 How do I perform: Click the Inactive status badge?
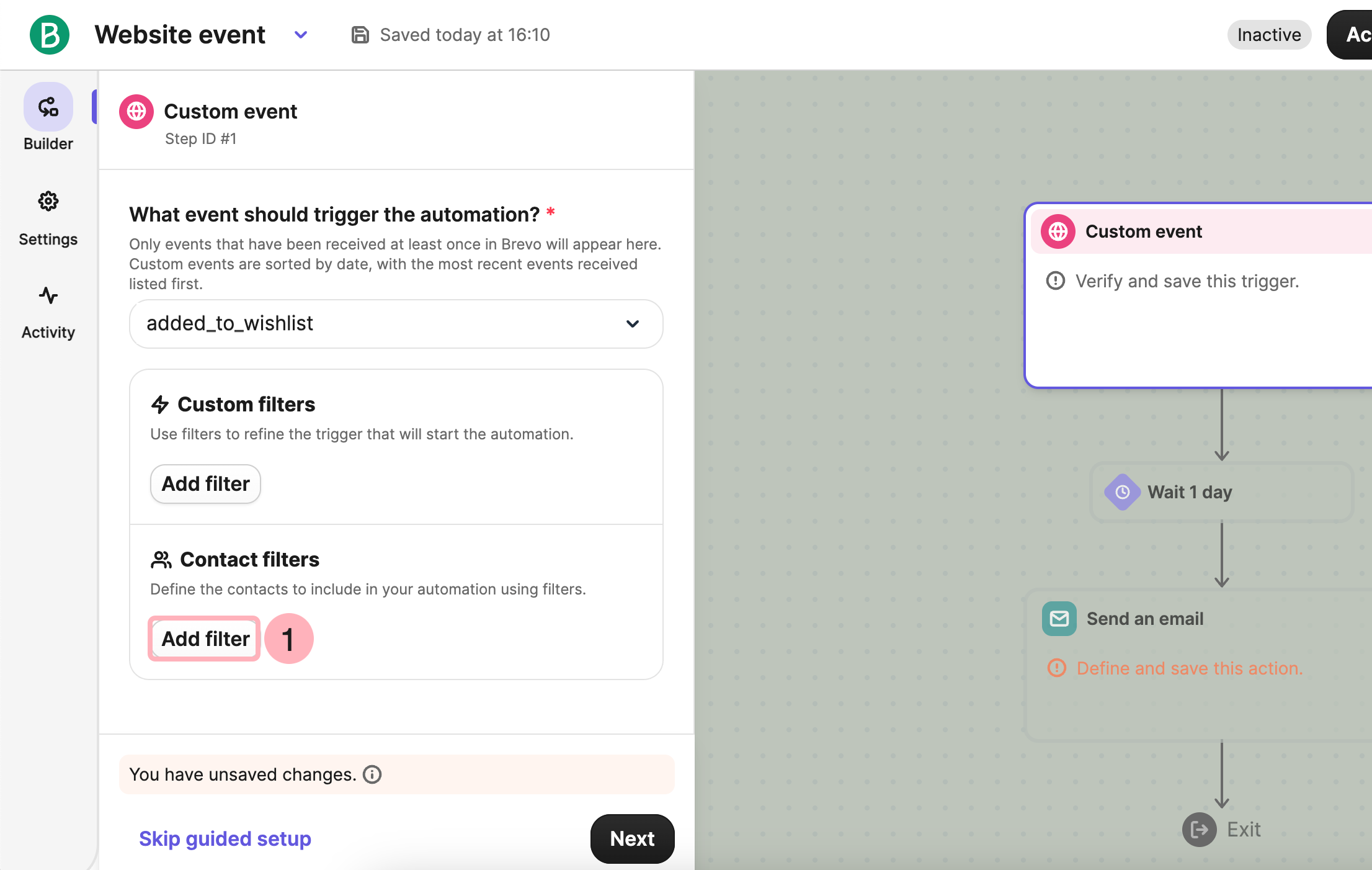click(1268, 35)
